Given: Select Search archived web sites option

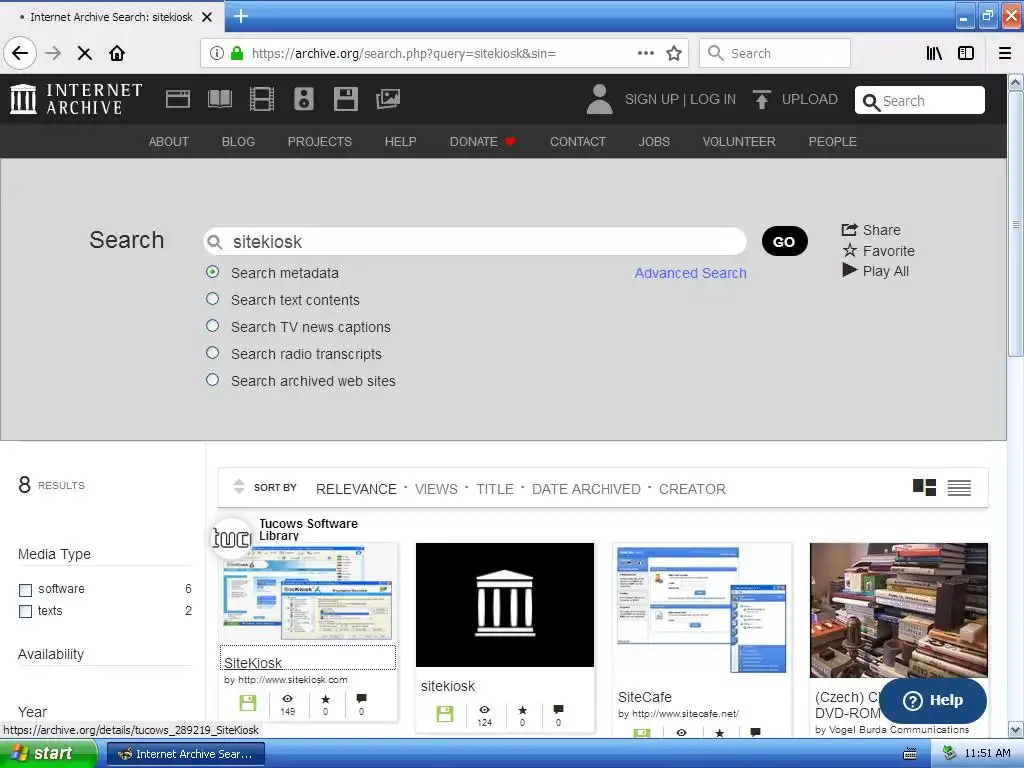Looking at the screenshot, I should tap(212, 379).
